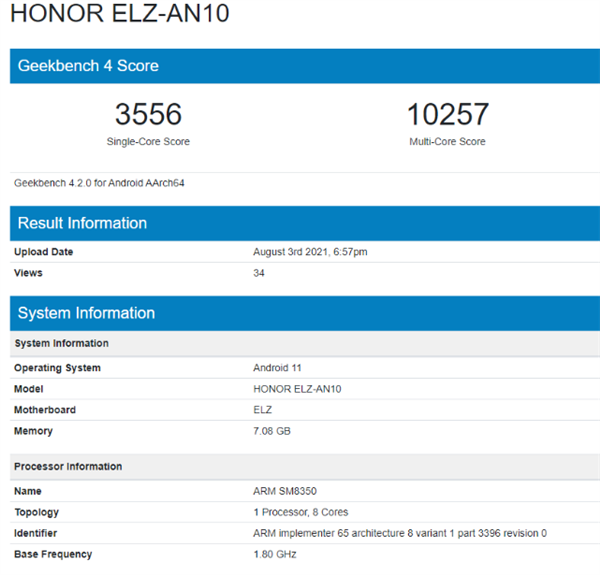Viewport: 600px width, 575px height.
Task: Click the Upload Date label
Action: pyautogui.click(x=44, y=252)
